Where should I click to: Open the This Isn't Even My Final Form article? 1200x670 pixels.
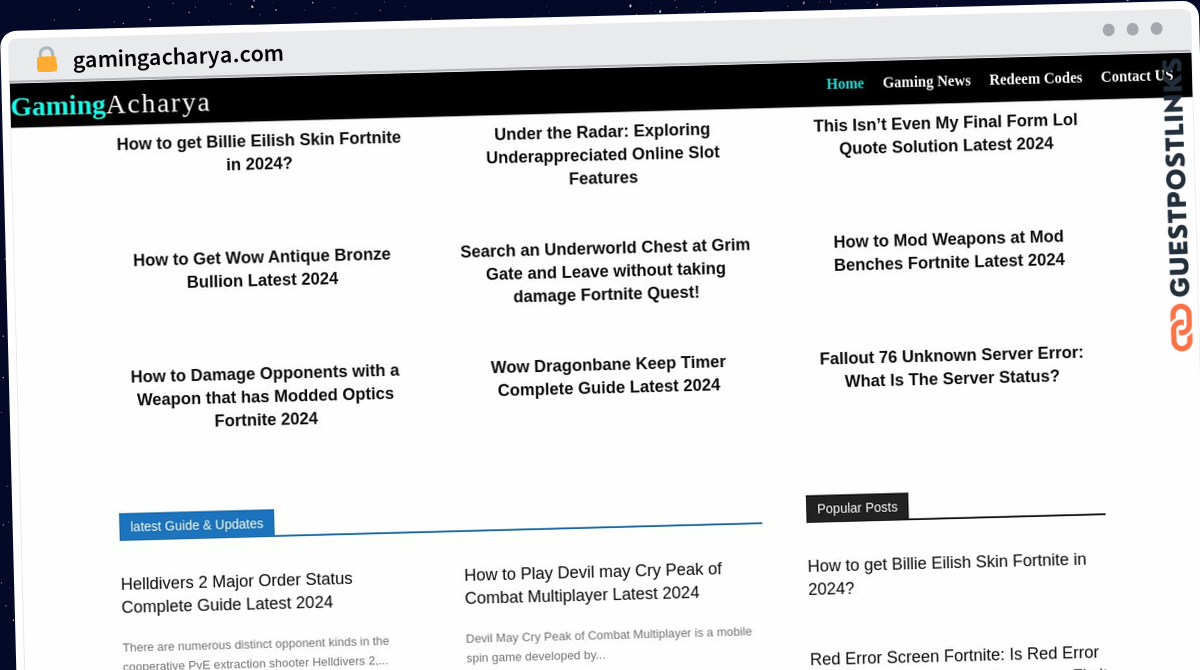946,133
